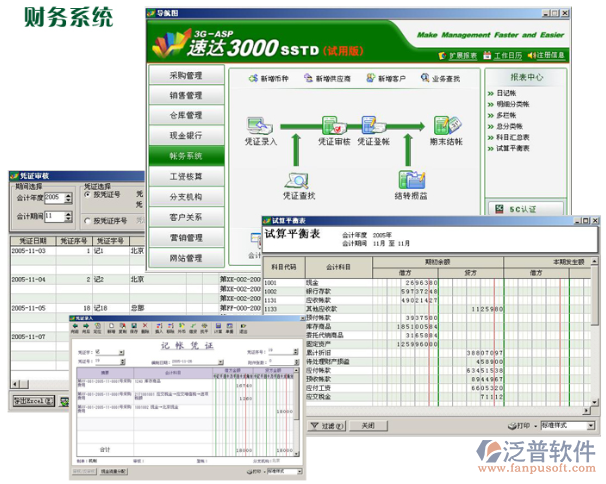Select 按凭证号 radio option

(102, 194)
